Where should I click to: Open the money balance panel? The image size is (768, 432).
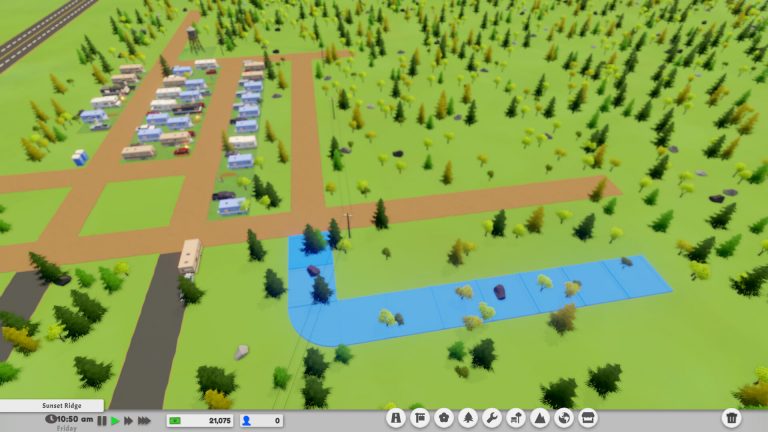(201, 421)
